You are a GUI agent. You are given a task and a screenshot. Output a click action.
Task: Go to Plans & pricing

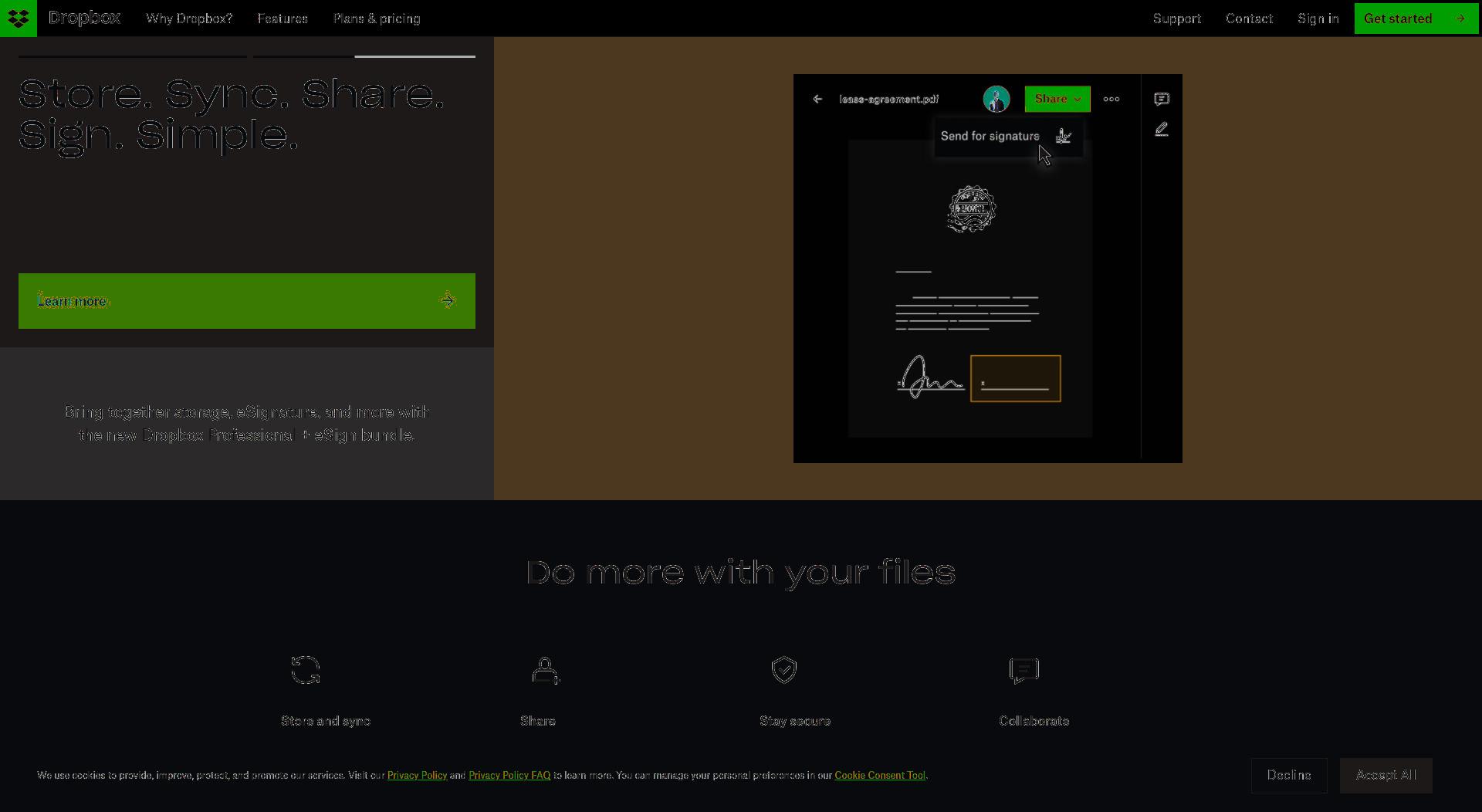tap(377, 19)
